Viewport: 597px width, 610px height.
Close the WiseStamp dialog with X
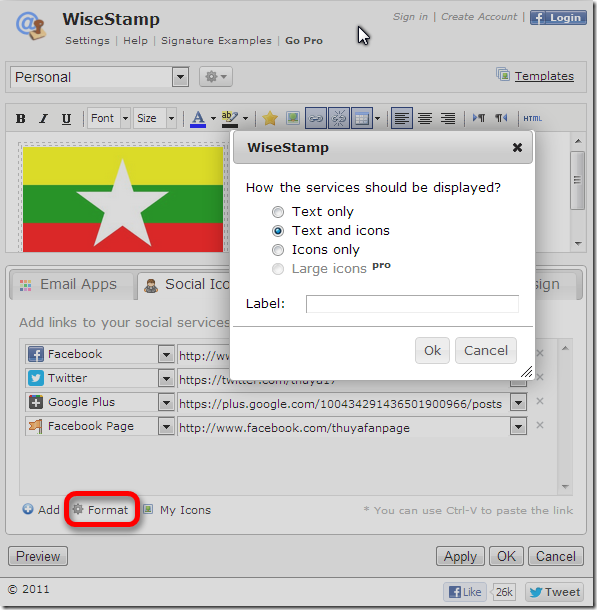[x=517, y=147]
